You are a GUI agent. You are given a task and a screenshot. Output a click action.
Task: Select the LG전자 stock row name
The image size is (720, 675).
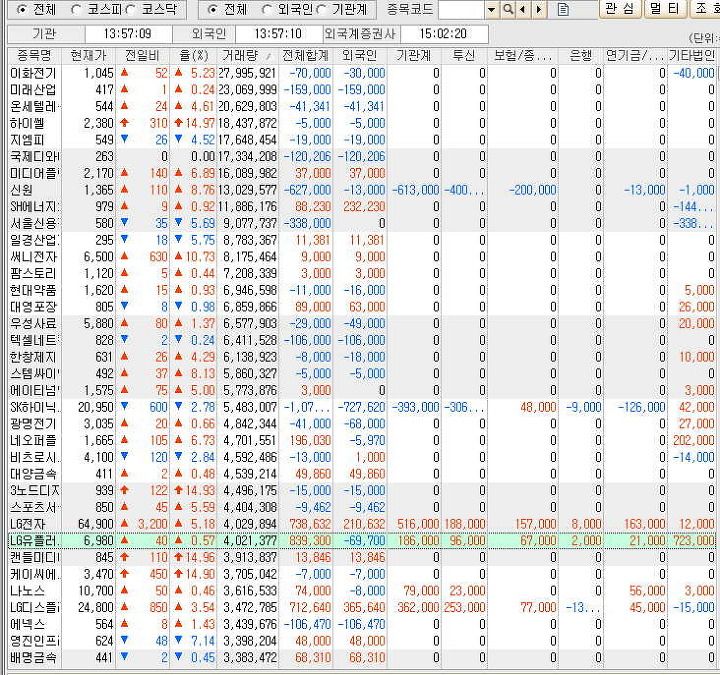click(x=28, y=524)
